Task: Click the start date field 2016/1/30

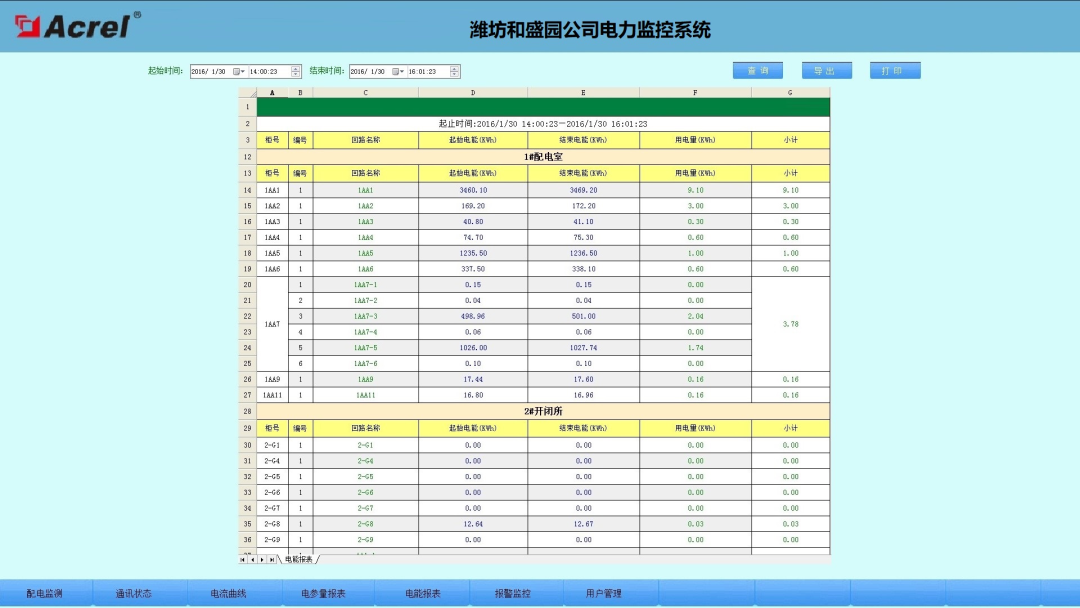Action: click(x=211, y=72)
